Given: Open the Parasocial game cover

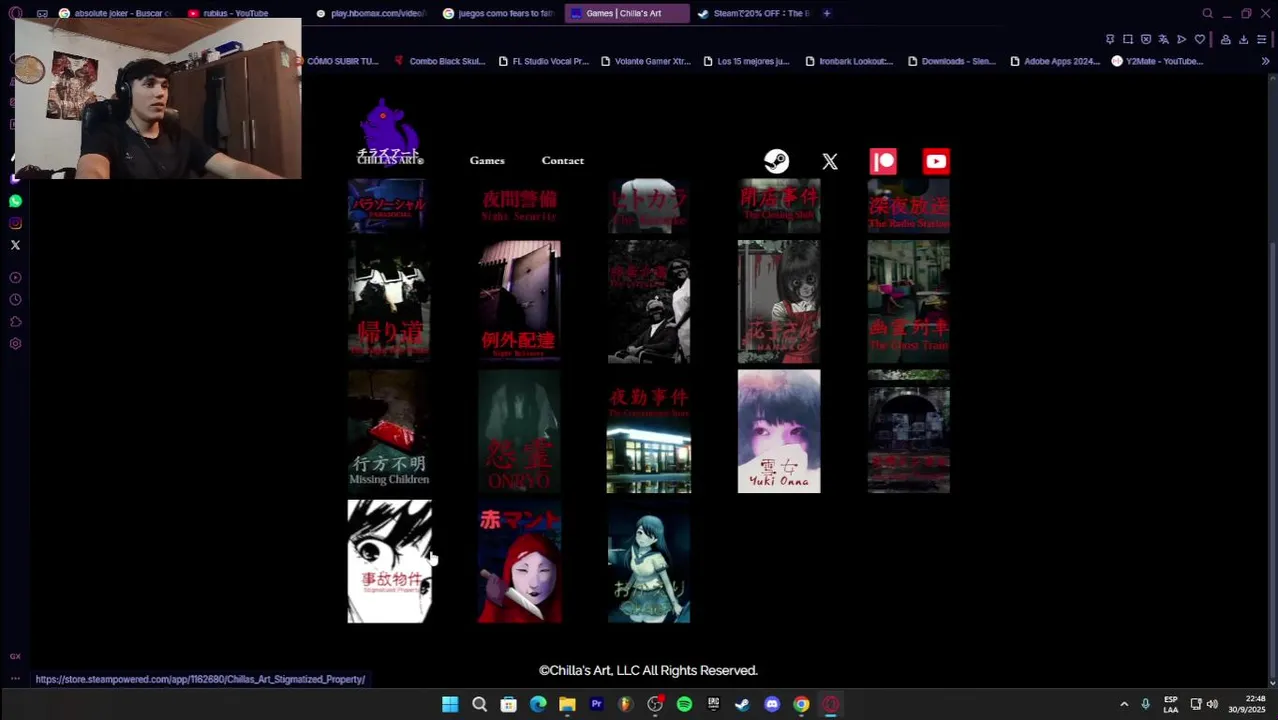Looking at the screenshot, I should [389, 206].
